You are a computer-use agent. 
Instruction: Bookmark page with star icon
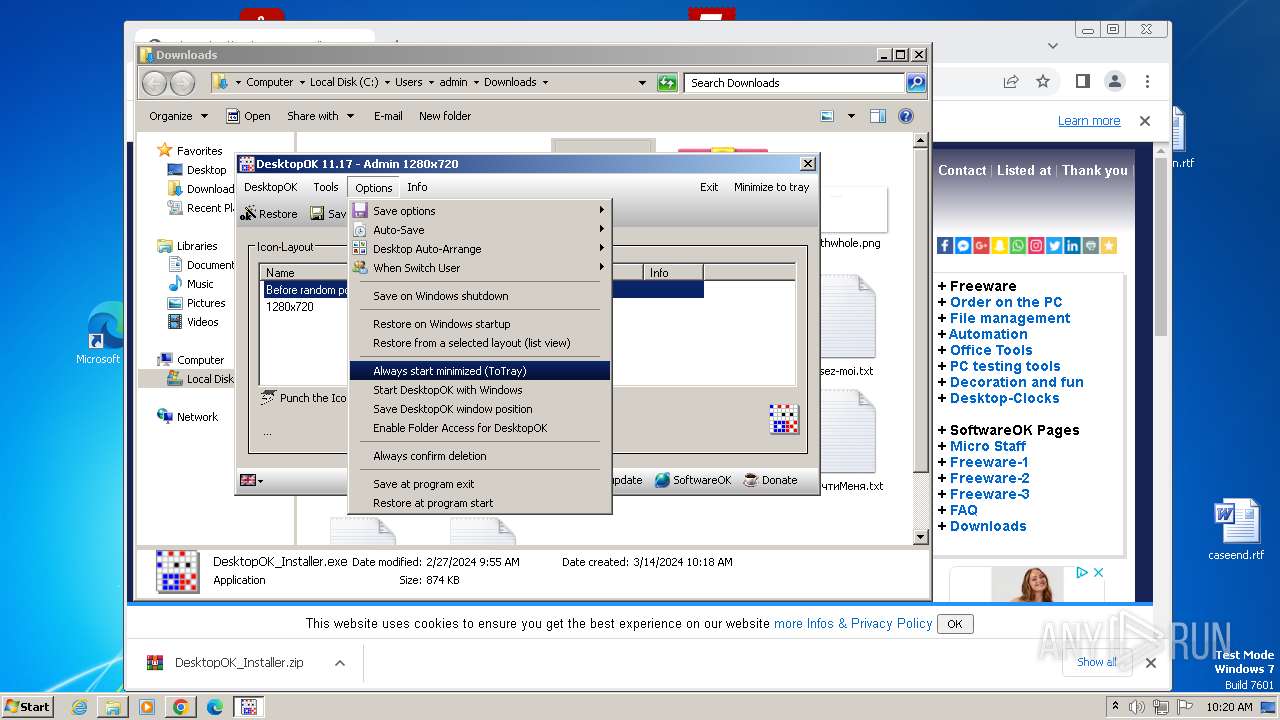point(1043,82)
